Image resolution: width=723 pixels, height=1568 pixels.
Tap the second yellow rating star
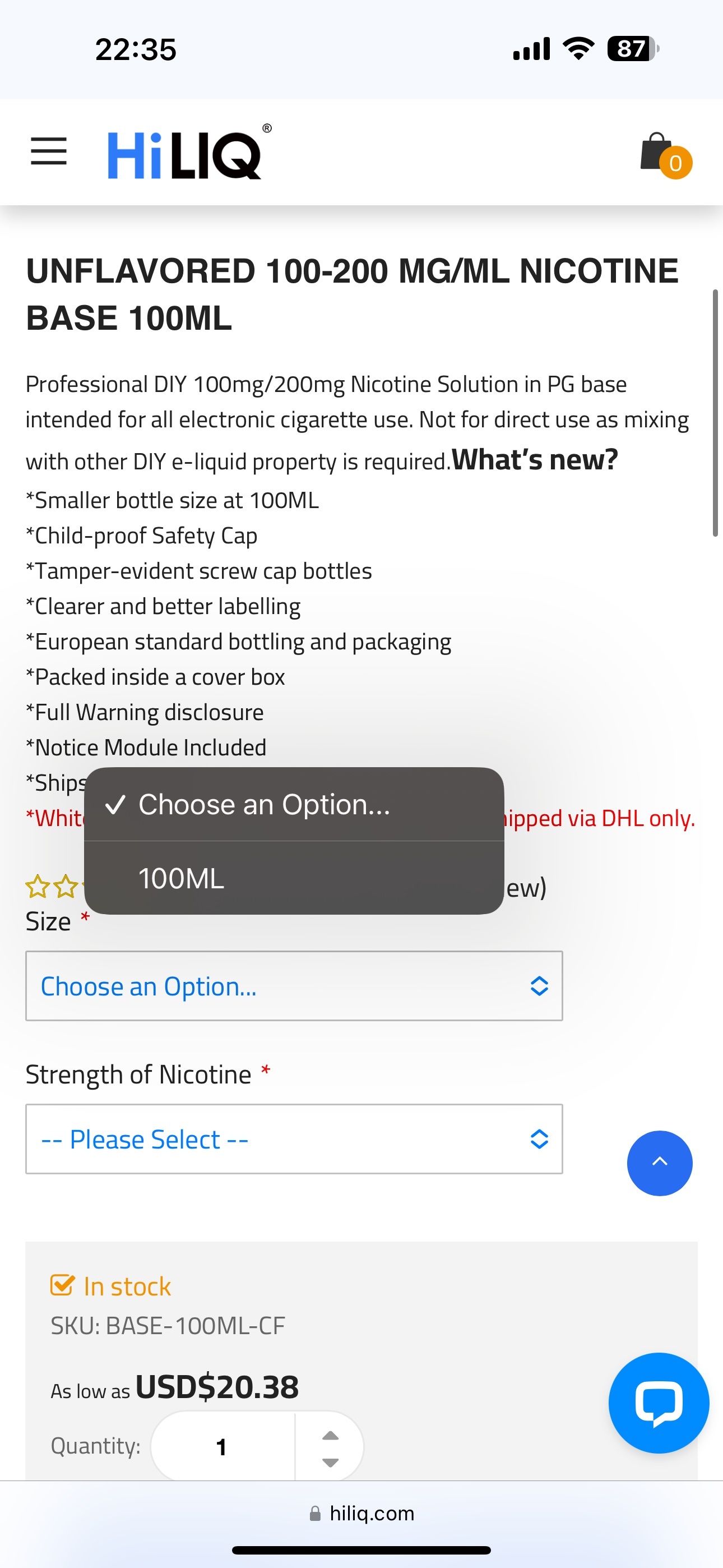66,887
